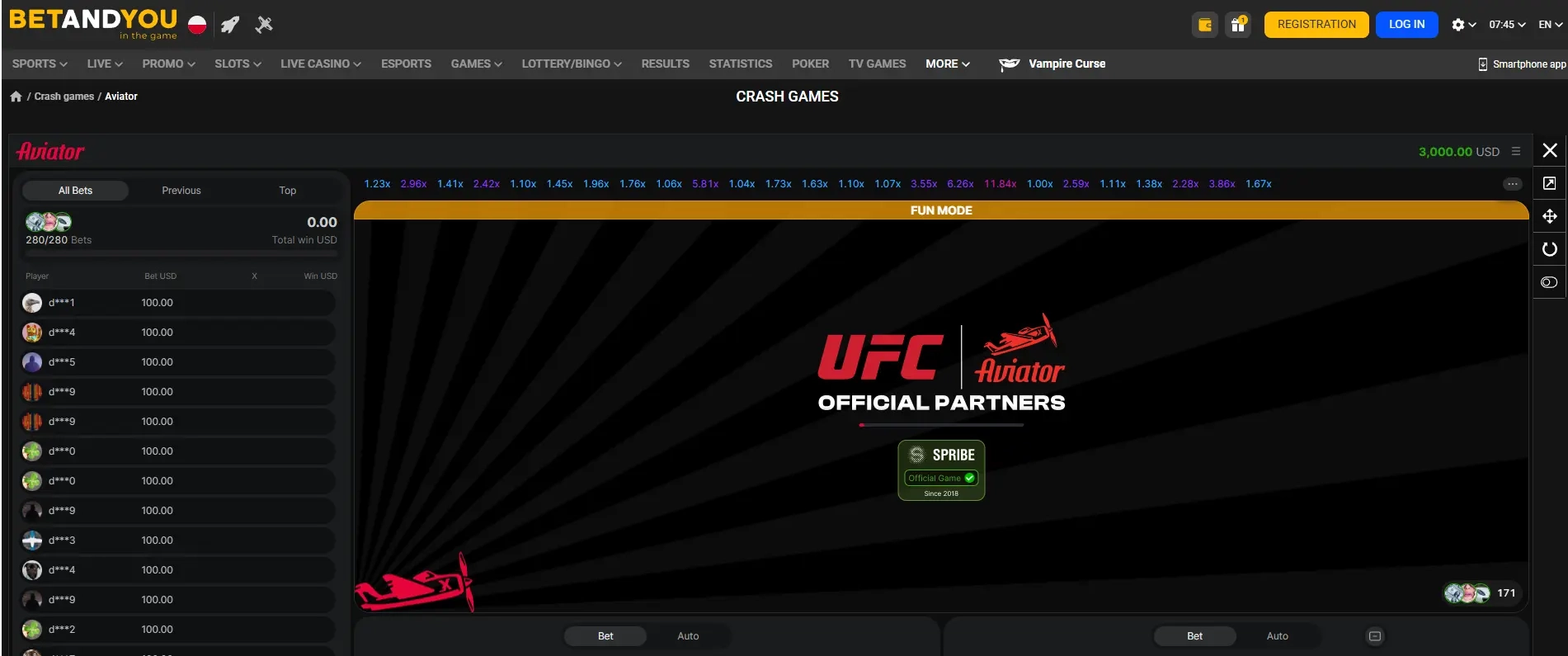This screenshot has height=656, width=1568.
Task: Click the 3,000.00 USD balance
Action: click(1458, 152)
